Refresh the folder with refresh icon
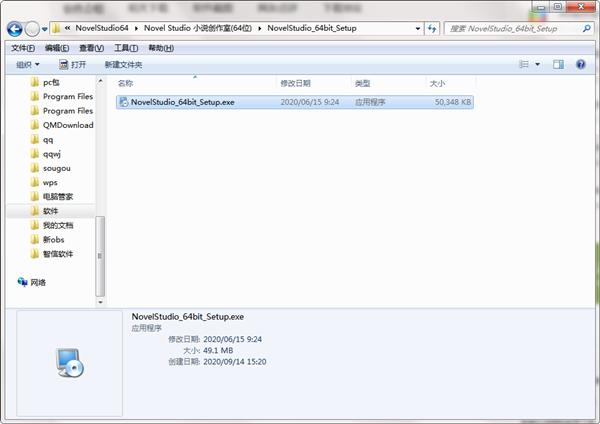 click(432, 29)
